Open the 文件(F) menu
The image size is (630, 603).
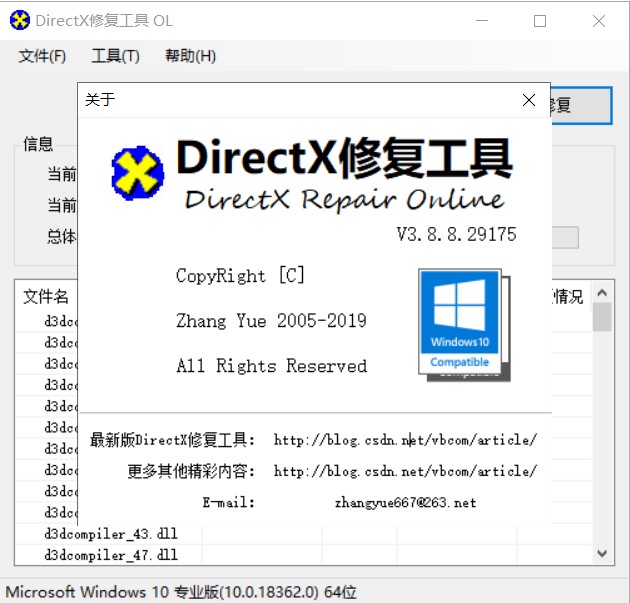(42, 56)
